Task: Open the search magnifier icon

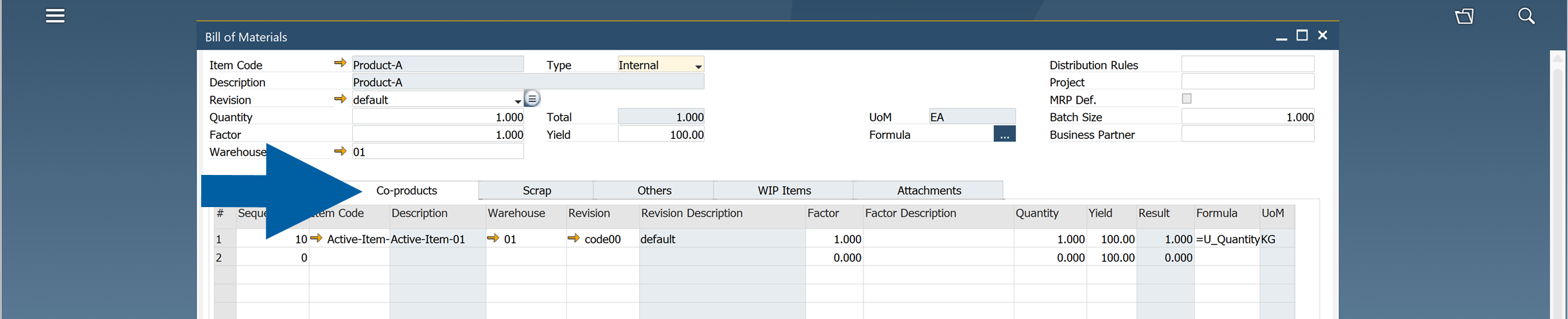Action: pyautogui.click(x=1526, y=16)
